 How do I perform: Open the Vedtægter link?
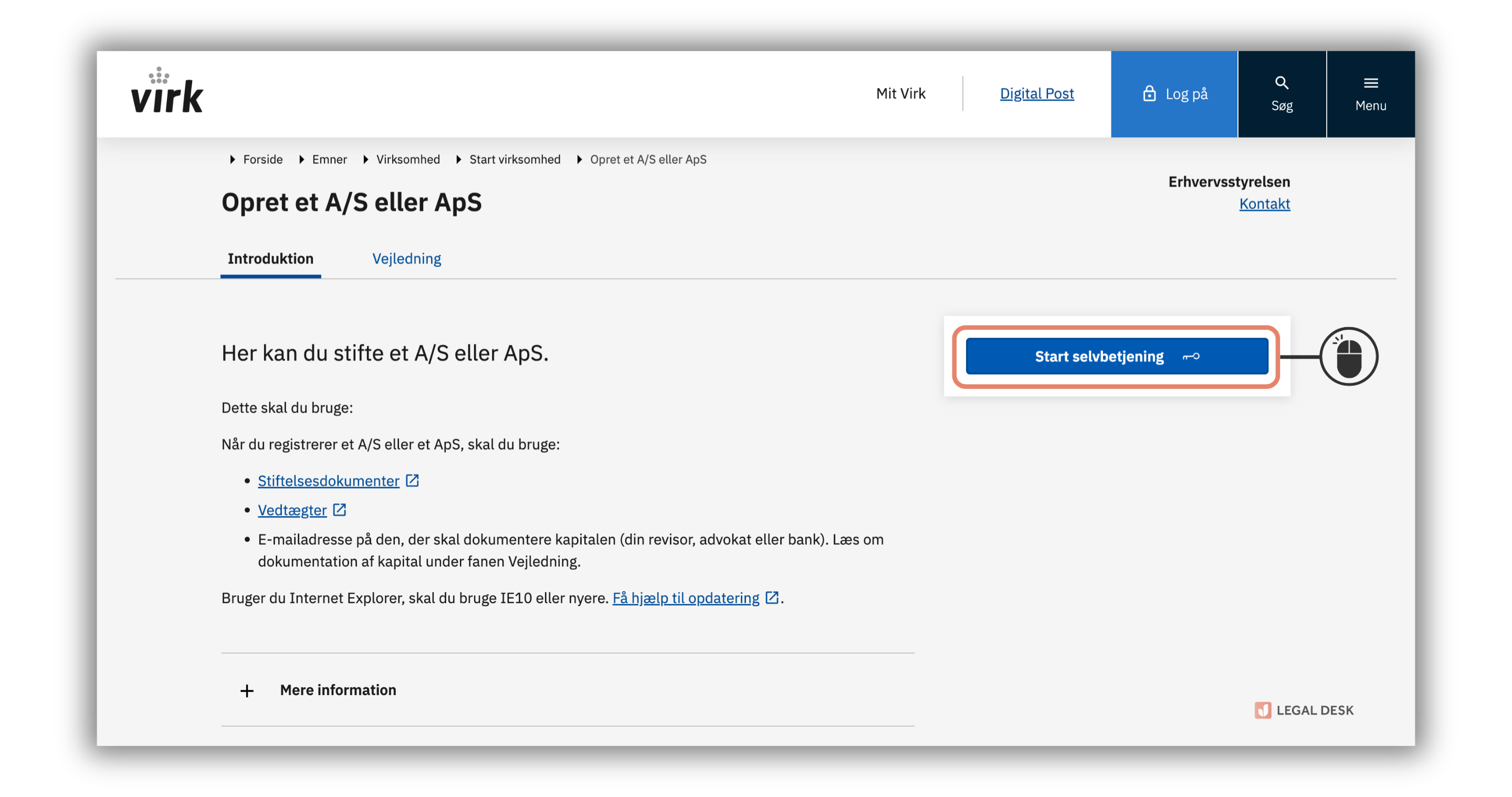[x=292, y=510]
